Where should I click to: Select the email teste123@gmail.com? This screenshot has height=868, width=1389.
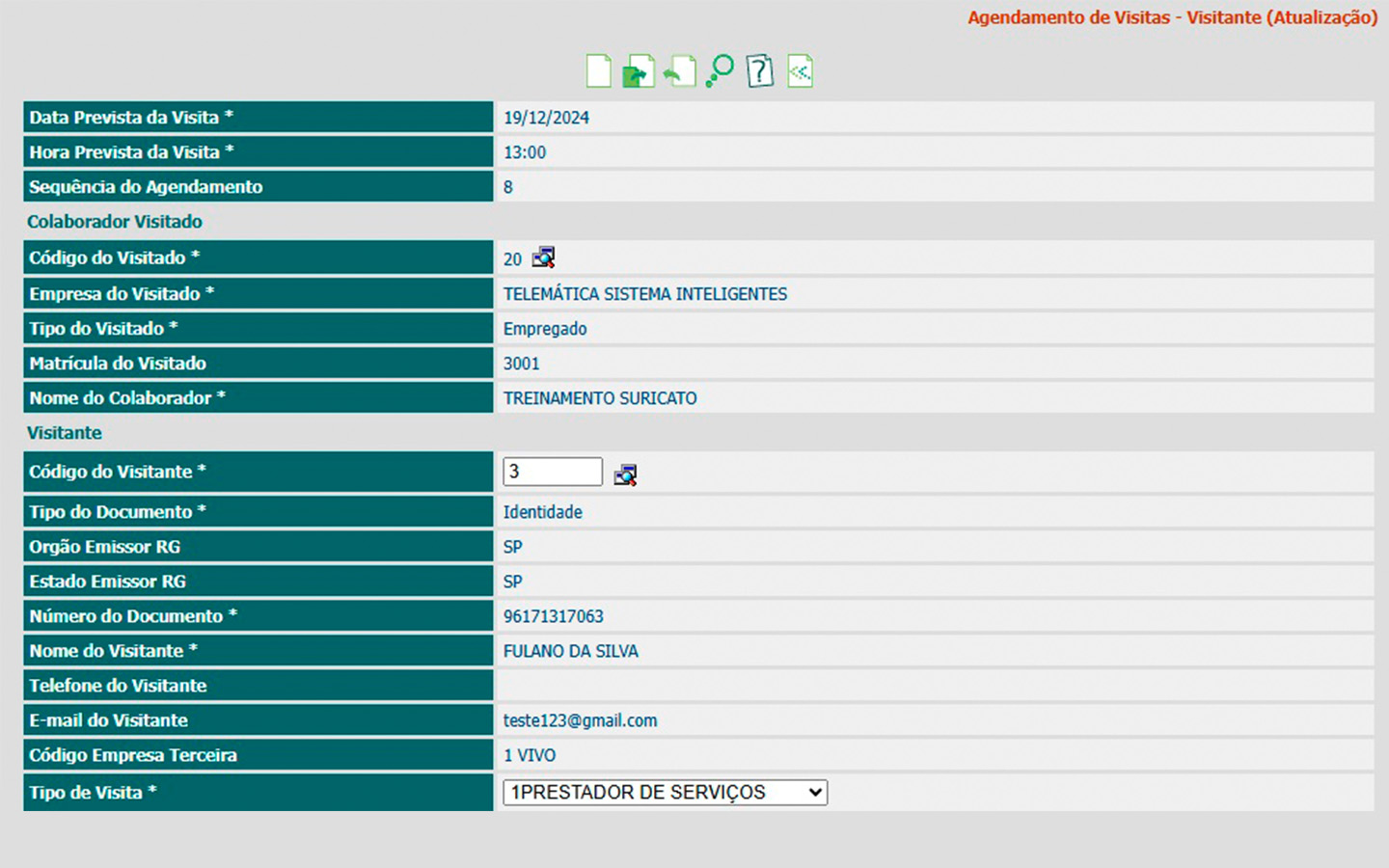point(580,720)
